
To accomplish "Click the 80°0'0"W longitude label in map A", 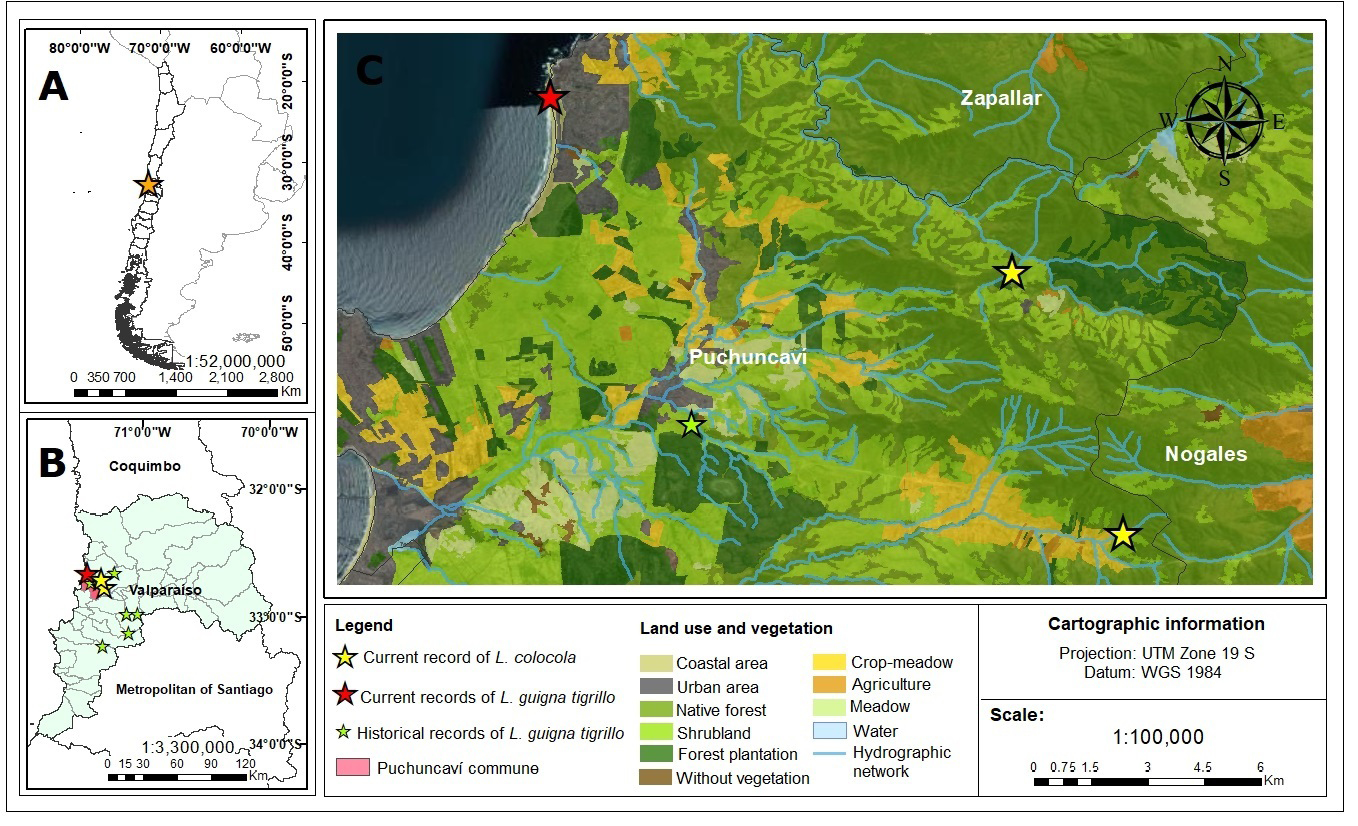I will coord(82,48).
